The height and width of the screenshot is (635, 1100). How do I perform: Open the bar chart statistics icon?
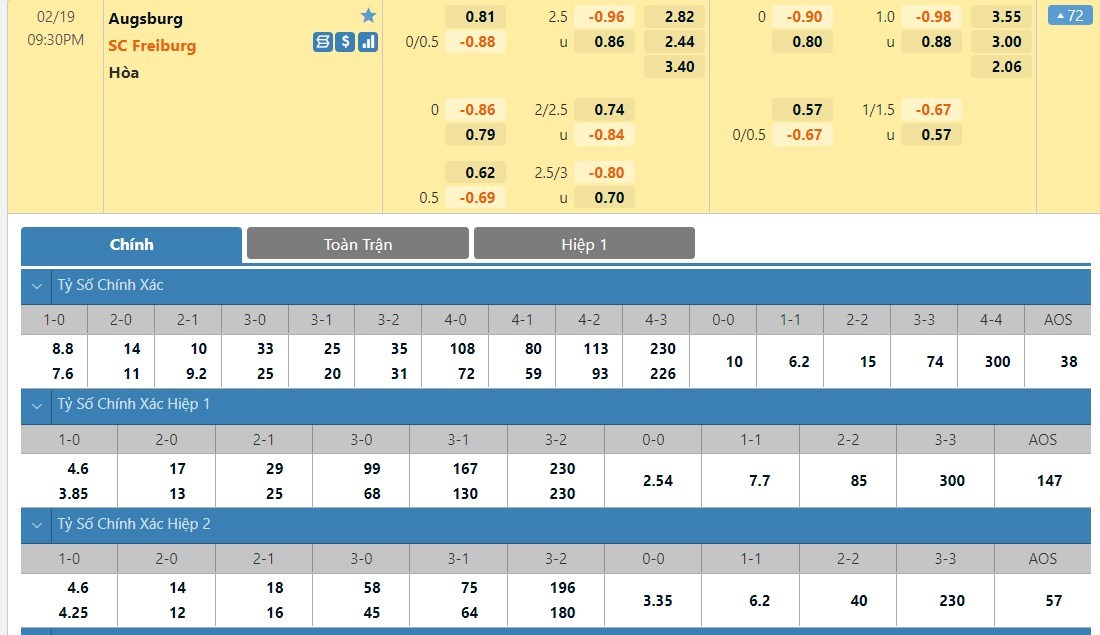pos(367,42)
